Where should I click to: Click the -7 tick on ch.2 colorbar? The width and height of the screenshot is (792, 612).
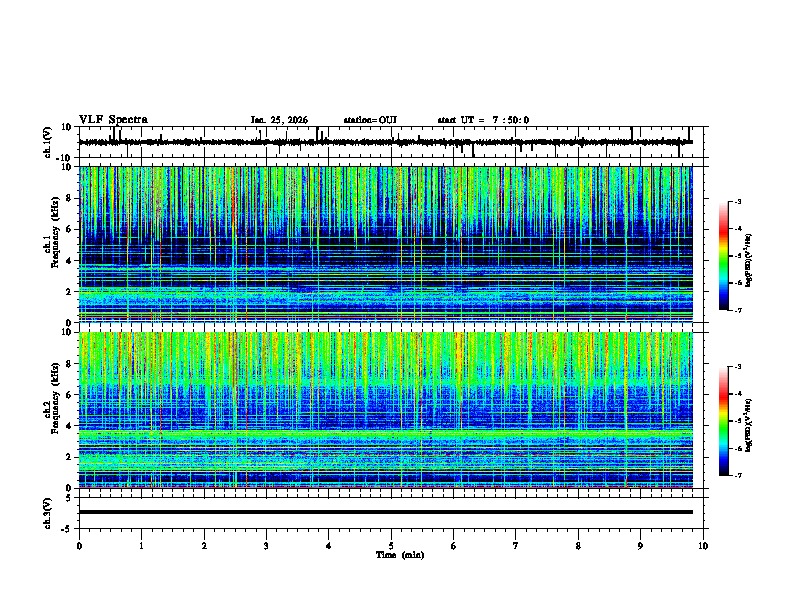click(x=737, y=475)
